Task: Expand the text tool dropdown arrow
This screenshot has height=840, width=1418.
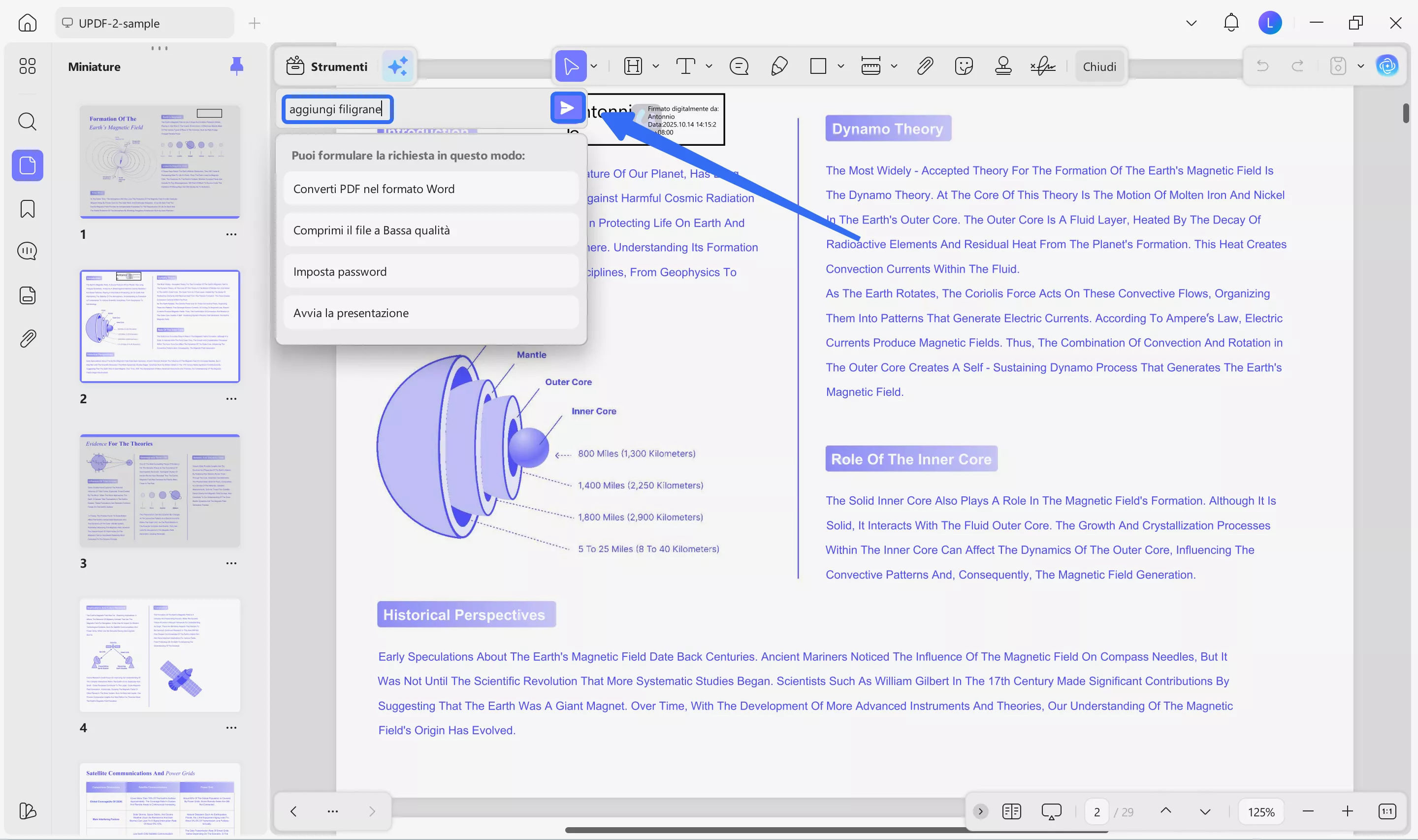Action: [709, 66]
